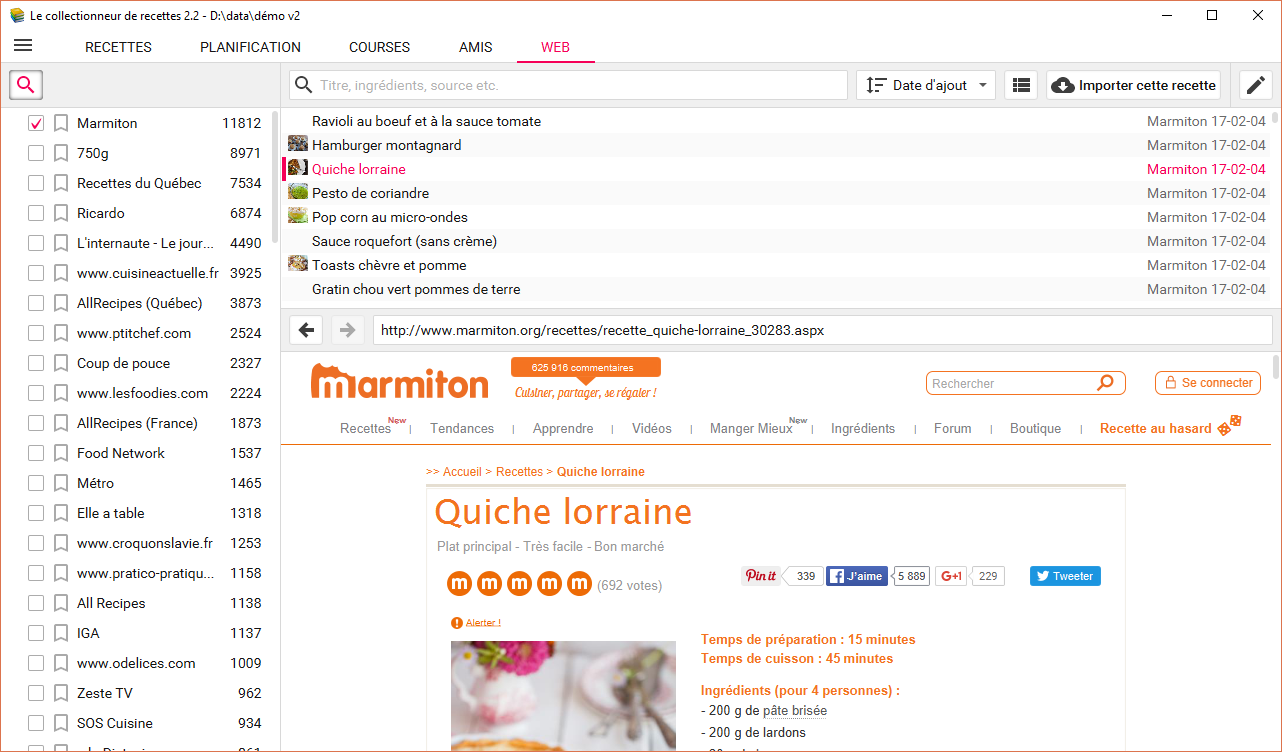Open Tendances in Marmiton menu

coord(462,428)
